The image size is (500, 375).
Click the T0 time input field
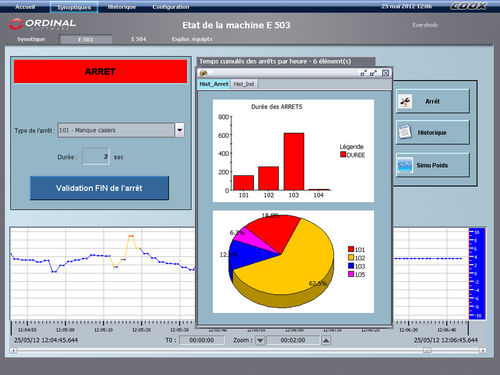[202, 340]
